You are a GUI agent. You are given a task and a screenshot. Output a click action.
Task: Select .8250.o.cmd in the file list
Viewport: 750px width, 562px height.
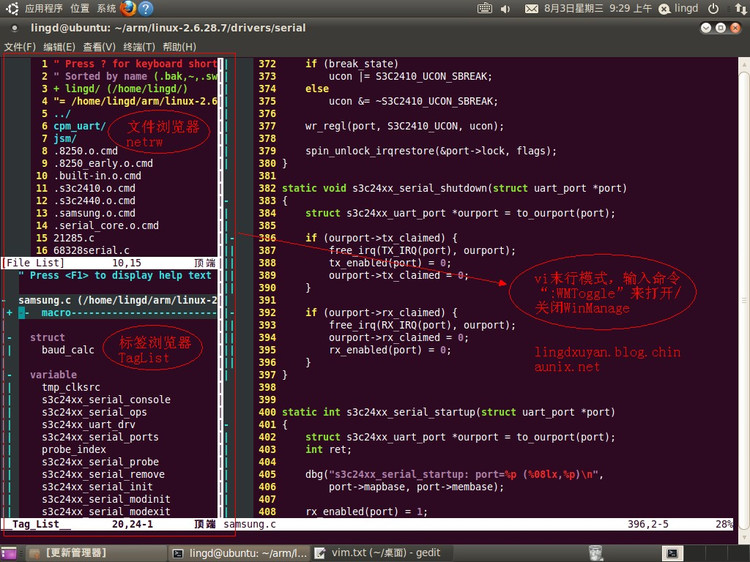(x=86, y=151)
